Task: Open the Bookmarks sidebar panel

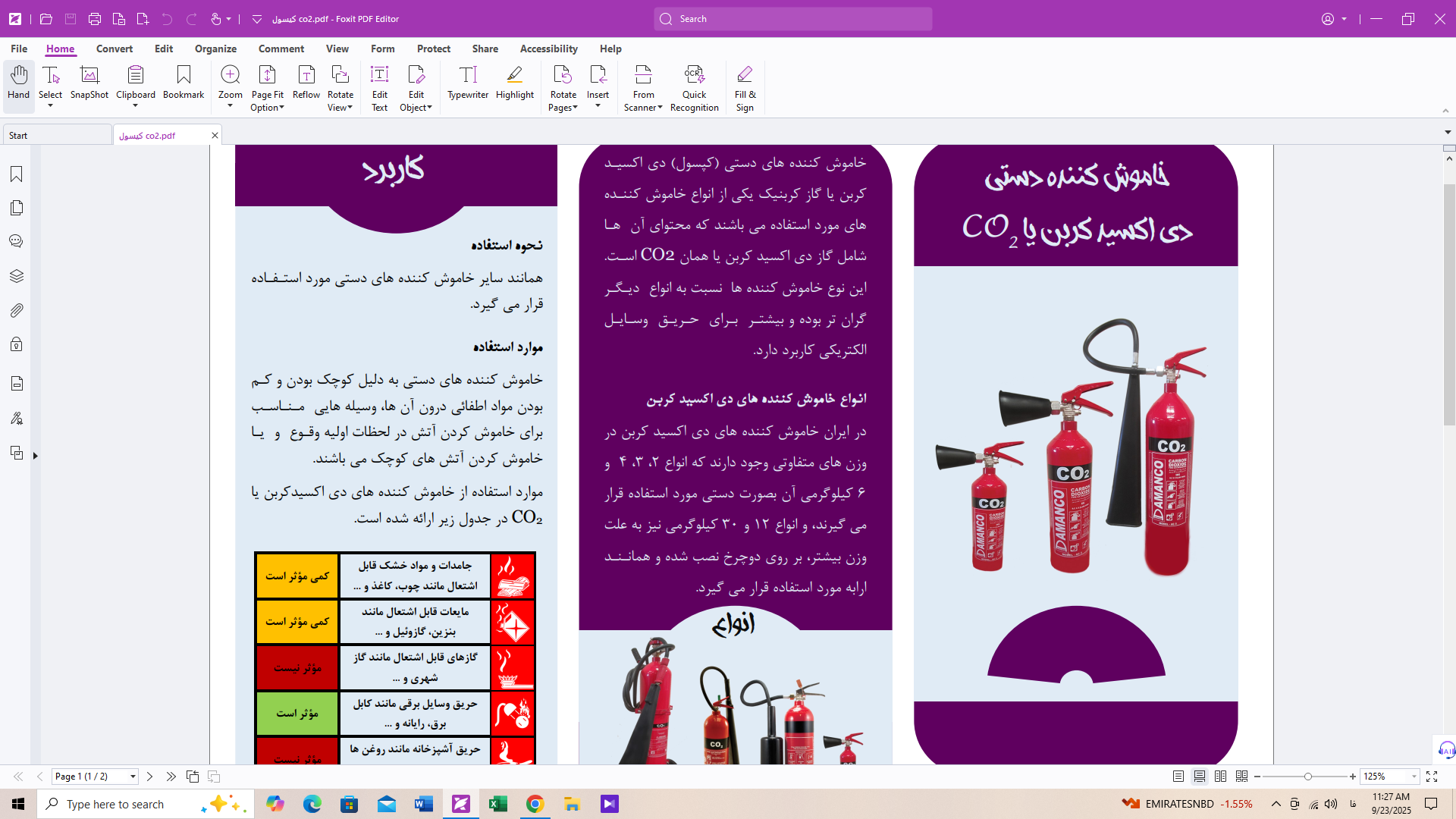Action: (x=17, y=174)
